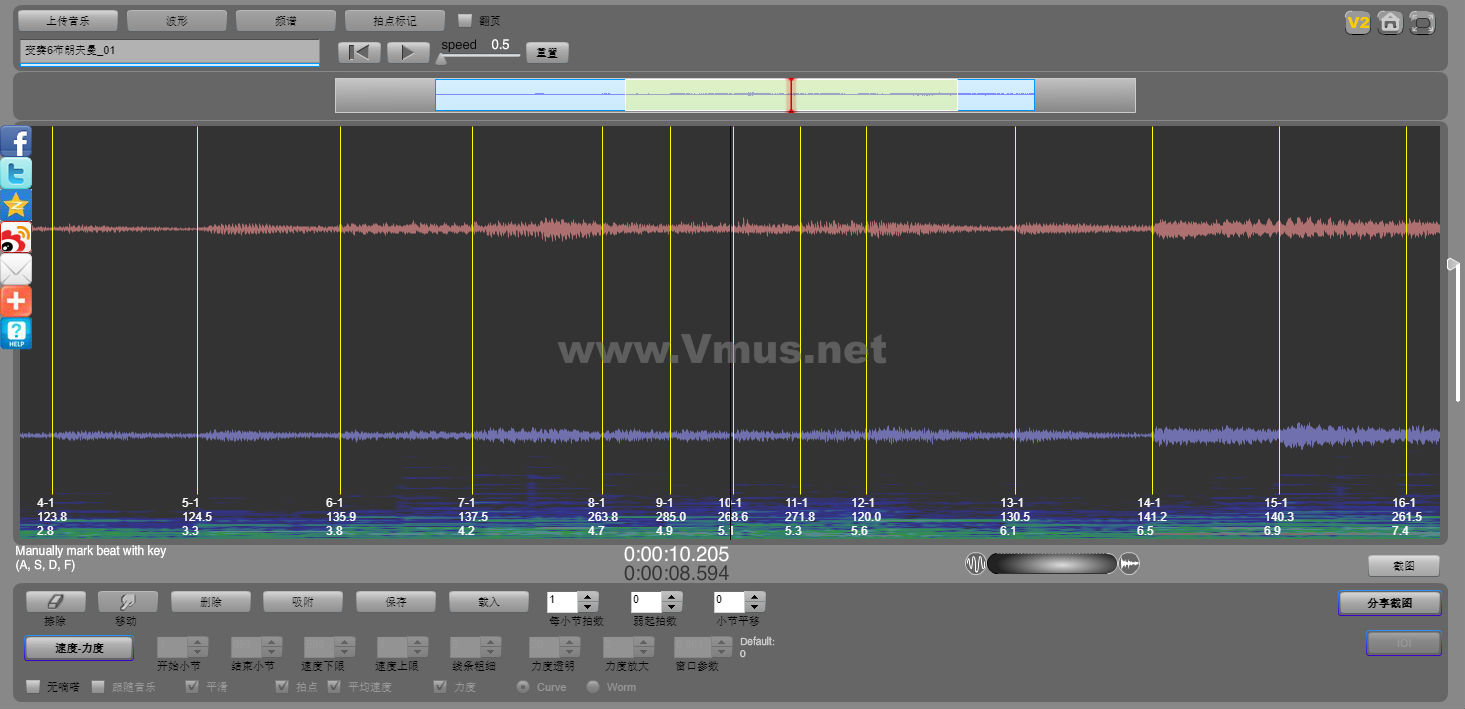Switch to the 波形 waveform view
Screen dimensions: 1465x709
point(176,20)
